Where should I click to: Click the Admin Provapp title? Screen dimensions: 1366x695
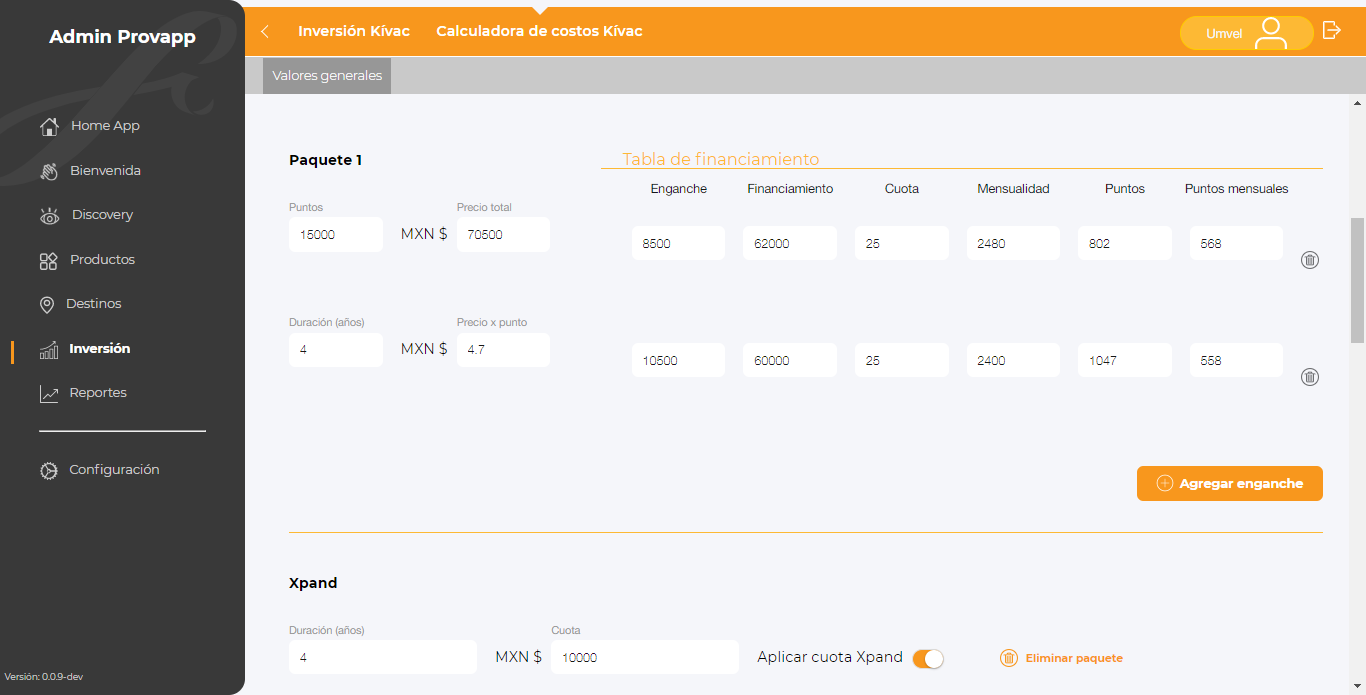click(x=122, y=37)
